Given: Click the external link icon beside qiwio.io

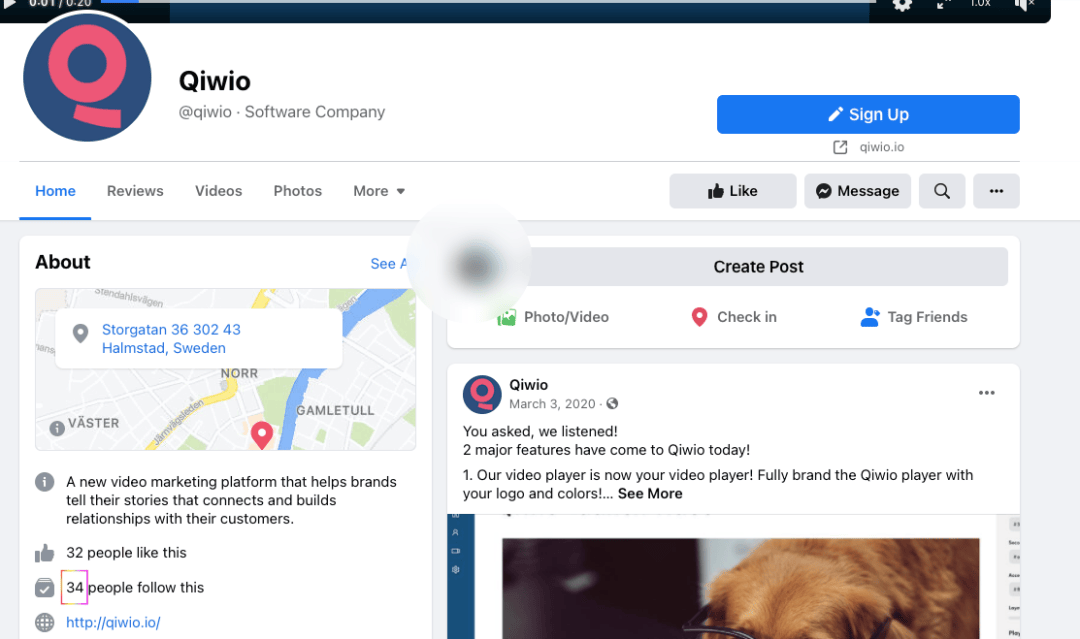Looking at the screenshot, I should [x=840, y=147].
